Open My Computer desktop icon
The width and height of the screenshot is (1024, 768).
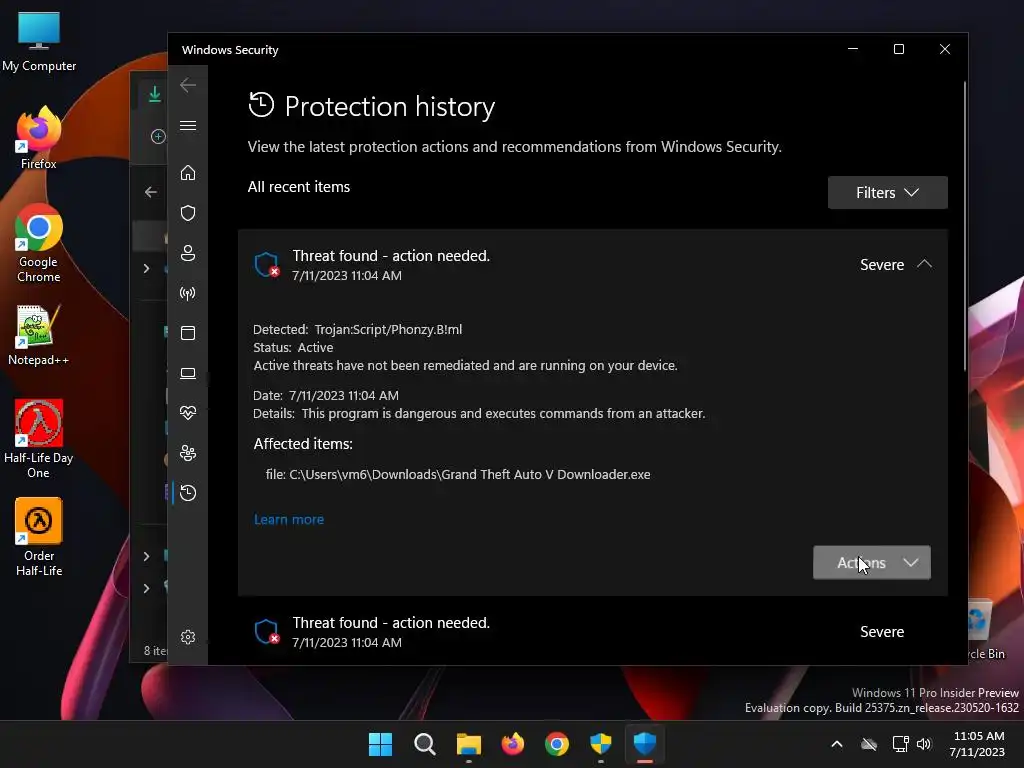coord(39,41)
